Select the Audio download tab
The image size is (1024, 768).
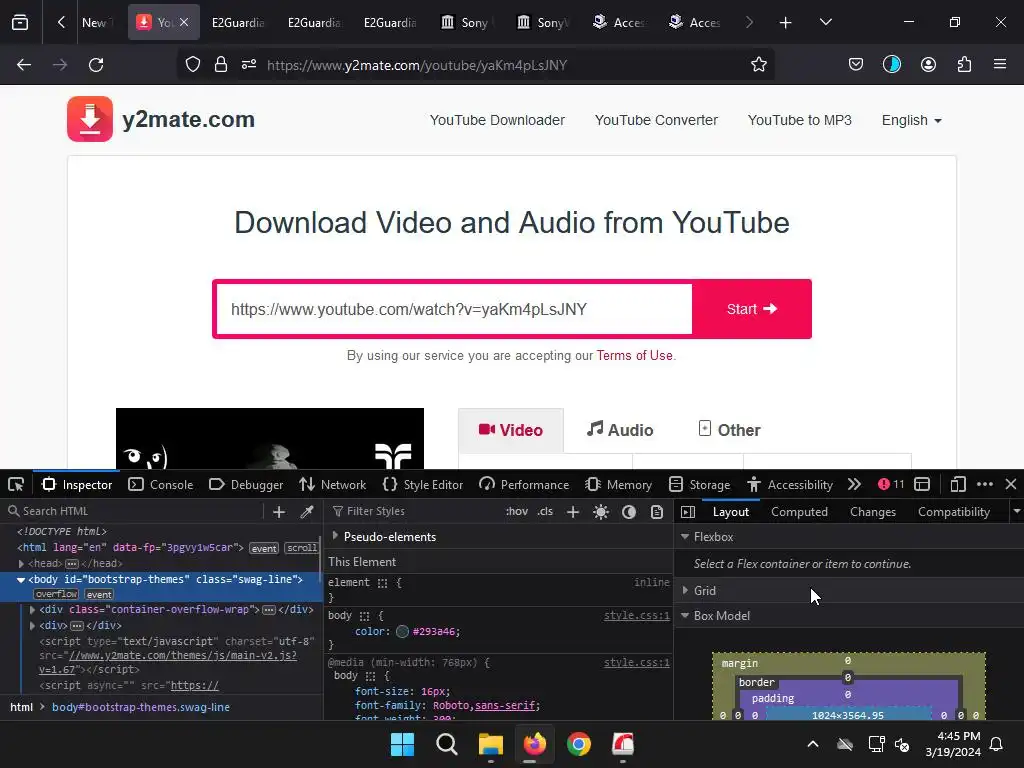tap(620, 430)
